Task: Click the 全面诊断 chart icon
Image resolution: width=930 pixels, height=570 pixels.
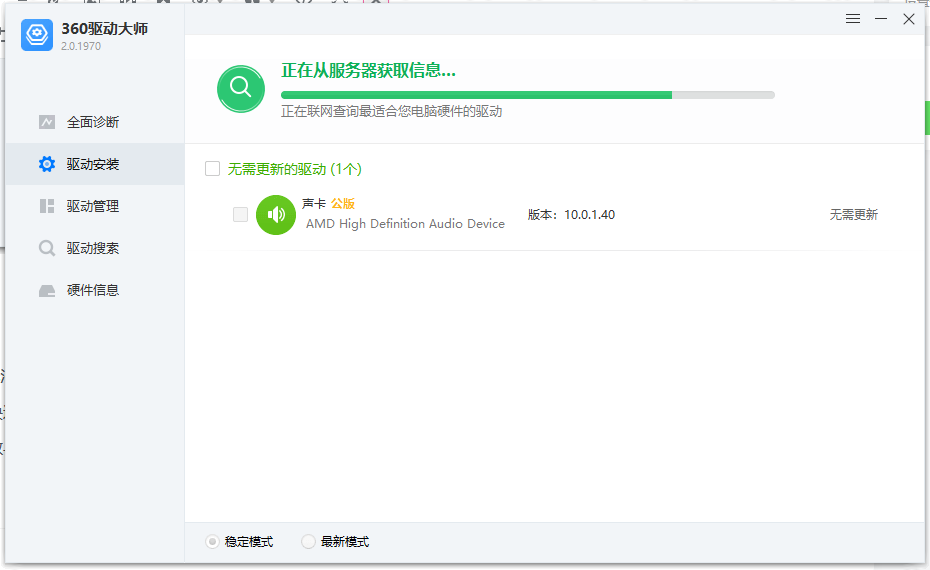Action: pos(47,122)
